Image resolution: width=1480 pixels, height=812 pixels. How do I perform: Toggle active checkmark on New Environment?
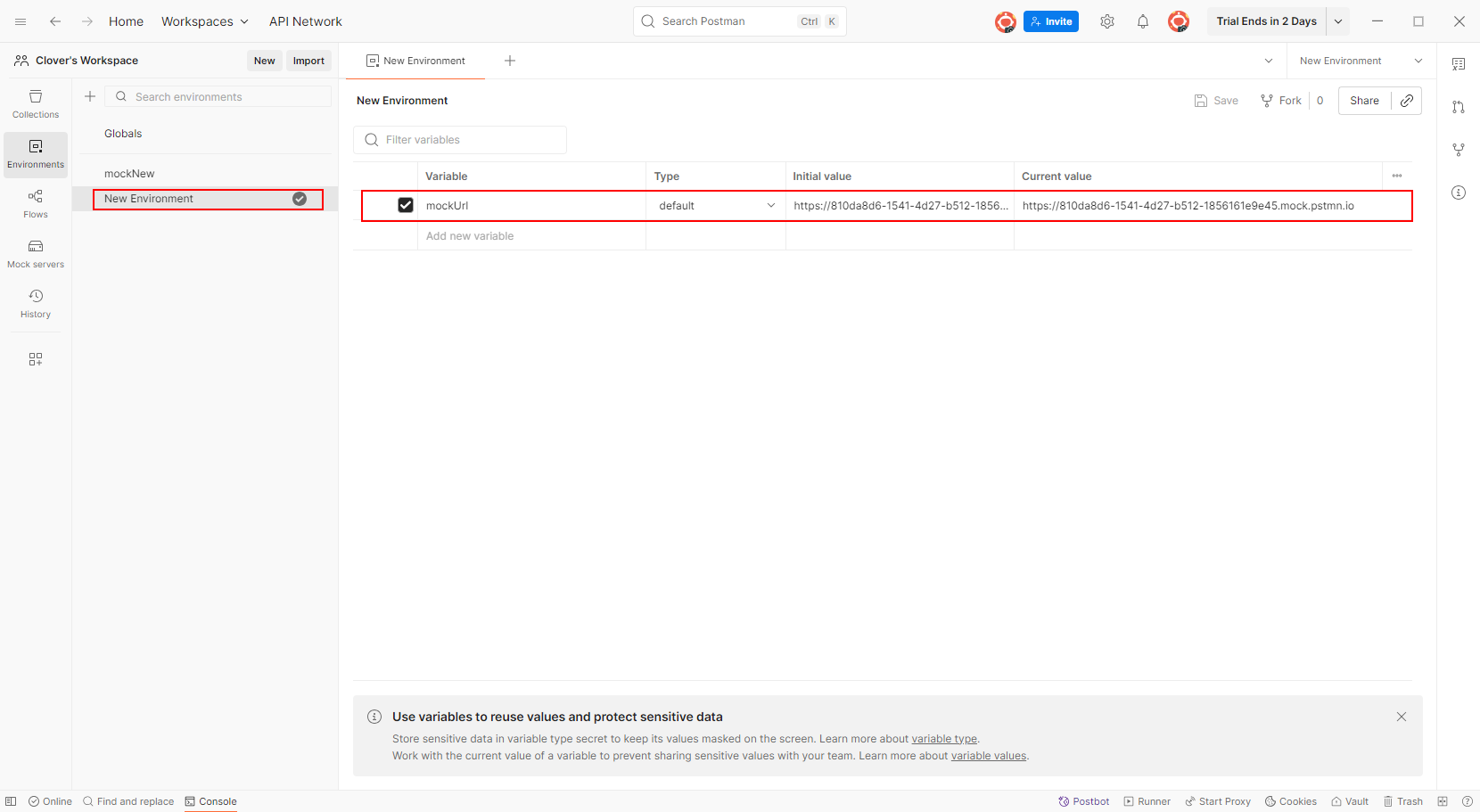(x=300, y=199)
